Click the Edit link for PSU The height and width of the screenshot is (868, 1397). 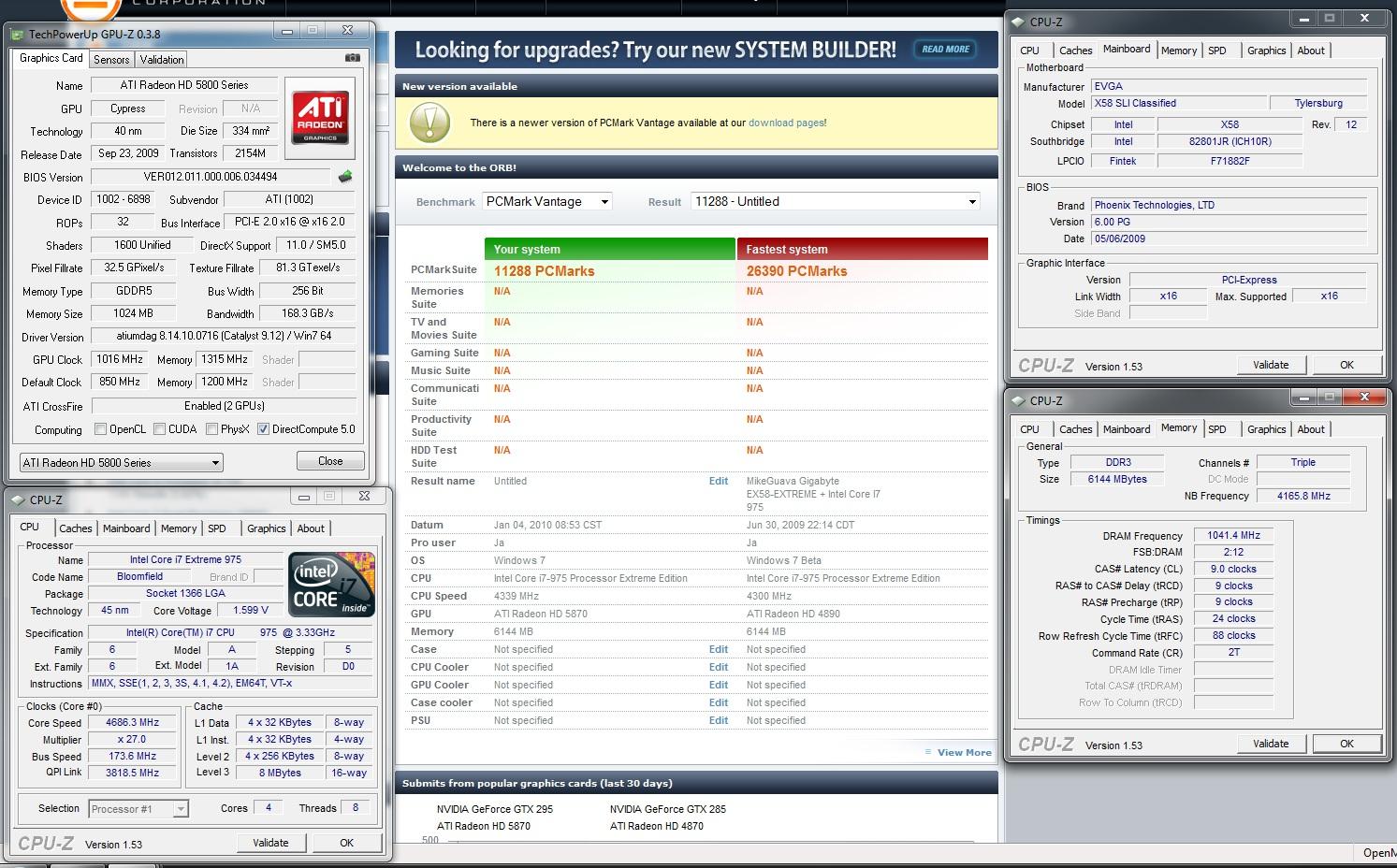pyautogui.click(x=719, y=720)
